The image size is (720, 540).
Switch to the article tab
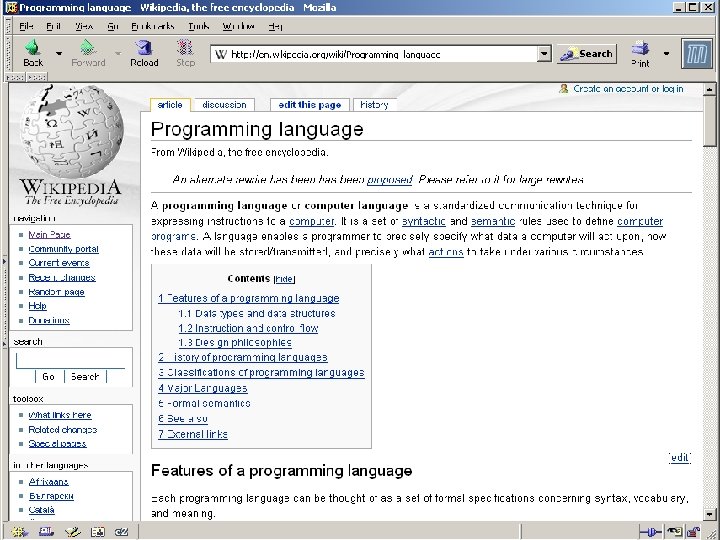pos(170,105)
